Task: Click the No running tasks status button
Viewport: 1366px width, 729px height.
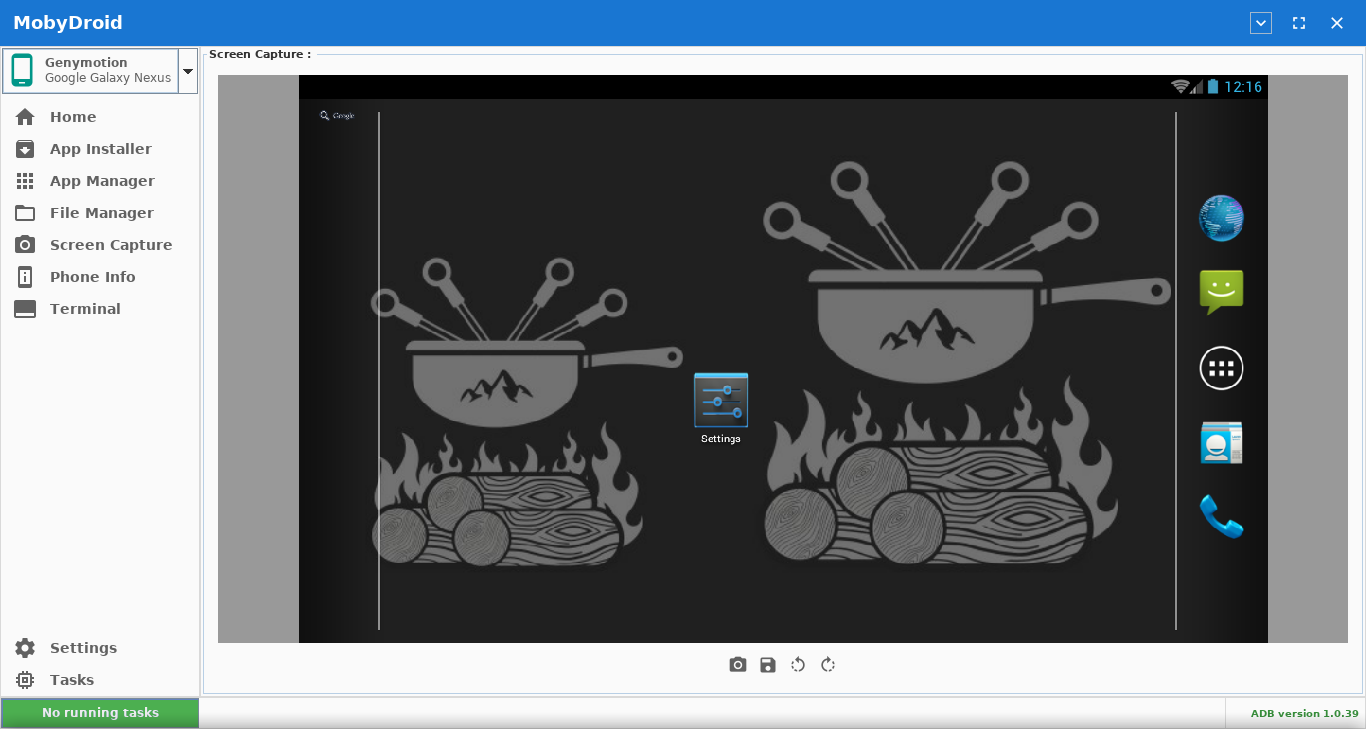Action: pos(100,713)
